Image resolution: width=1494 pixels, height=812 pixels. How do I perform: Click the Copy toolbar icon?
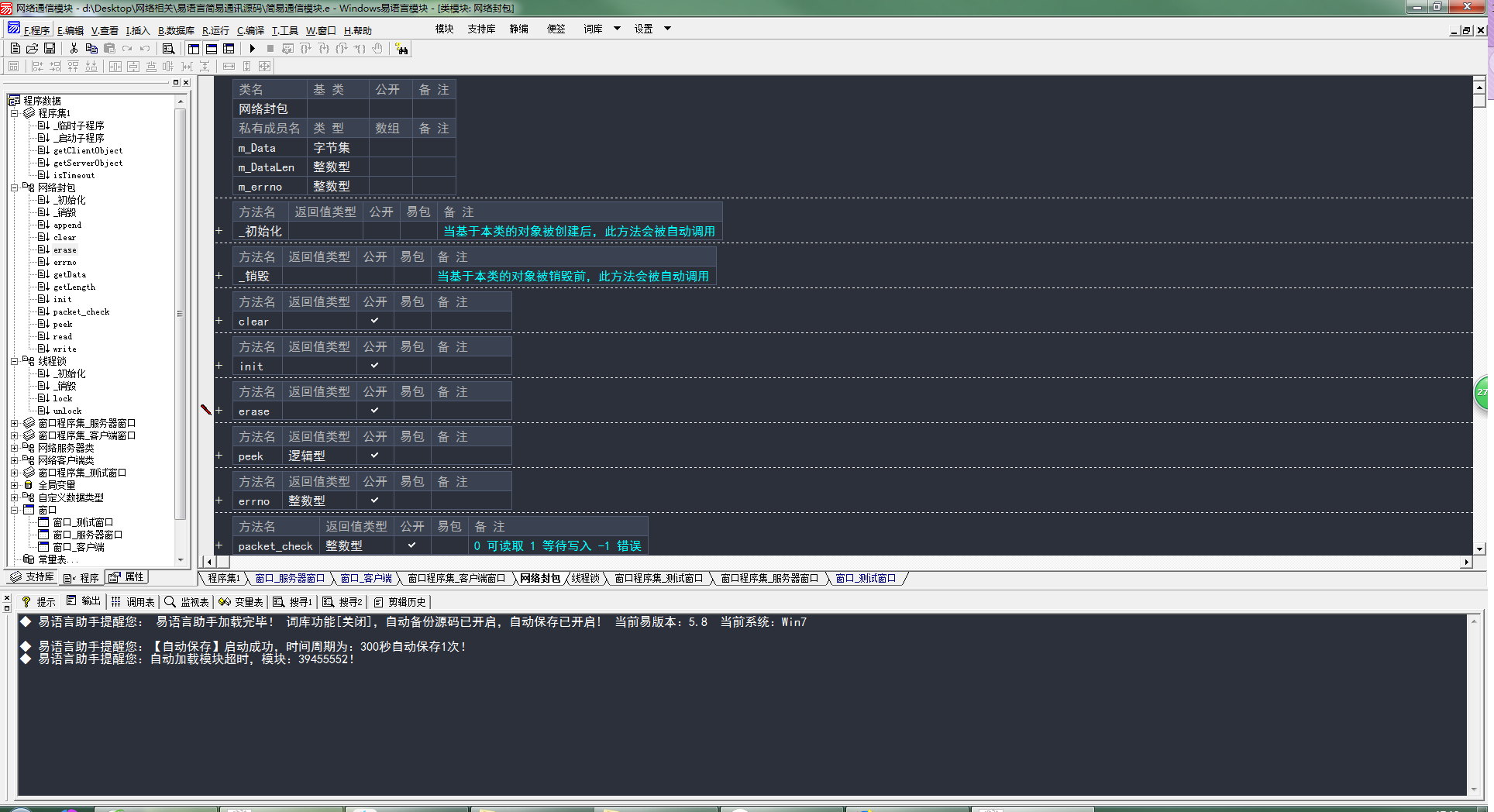pyautogui.click(x=91, y=48)
